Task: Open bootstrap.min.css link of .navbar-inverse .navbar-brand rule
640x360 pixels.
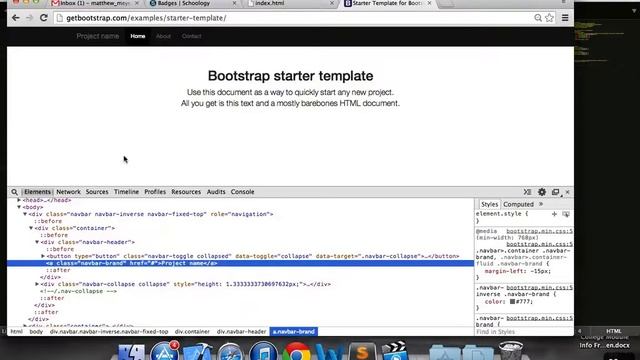Action: click(x=539, y=287)
